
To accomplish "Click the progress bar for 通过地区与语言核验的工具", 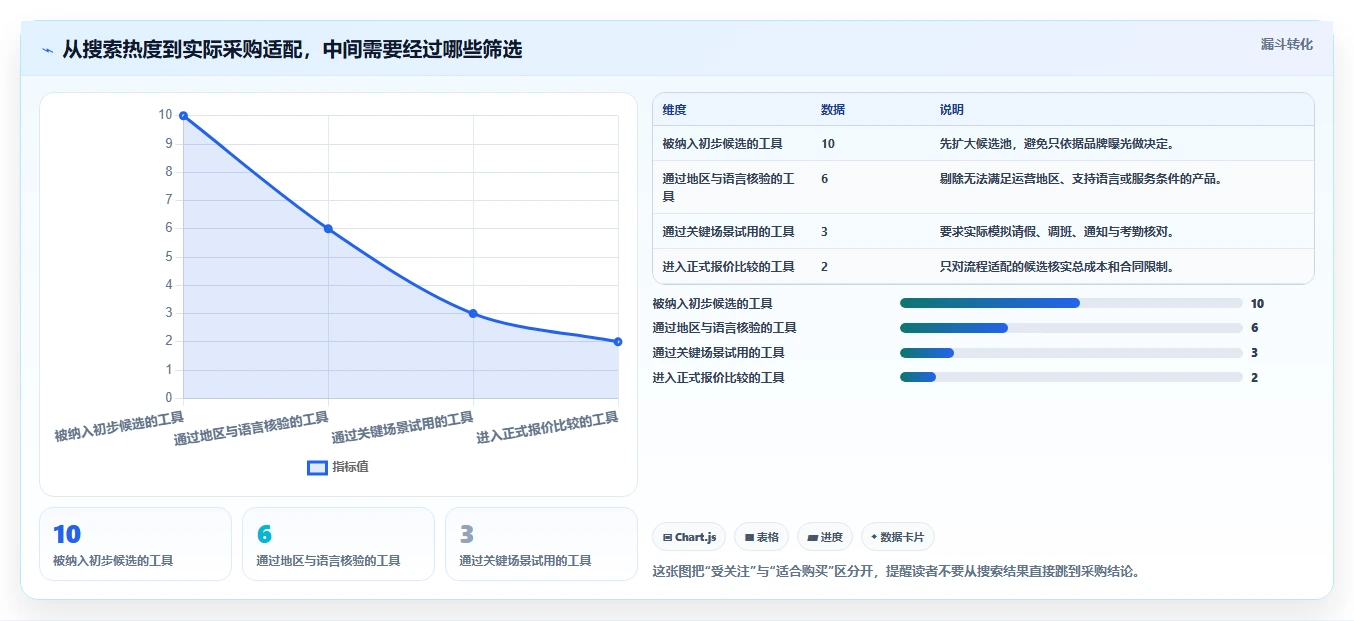I will tap(1071, 328).
